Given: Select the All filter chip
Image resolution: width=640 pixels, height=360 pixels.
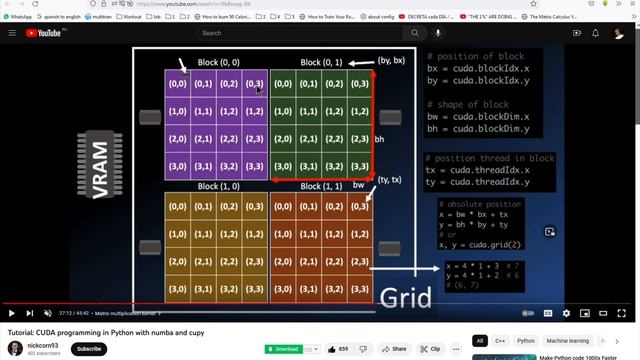Looking at the screenshot, I should point(480,341).
